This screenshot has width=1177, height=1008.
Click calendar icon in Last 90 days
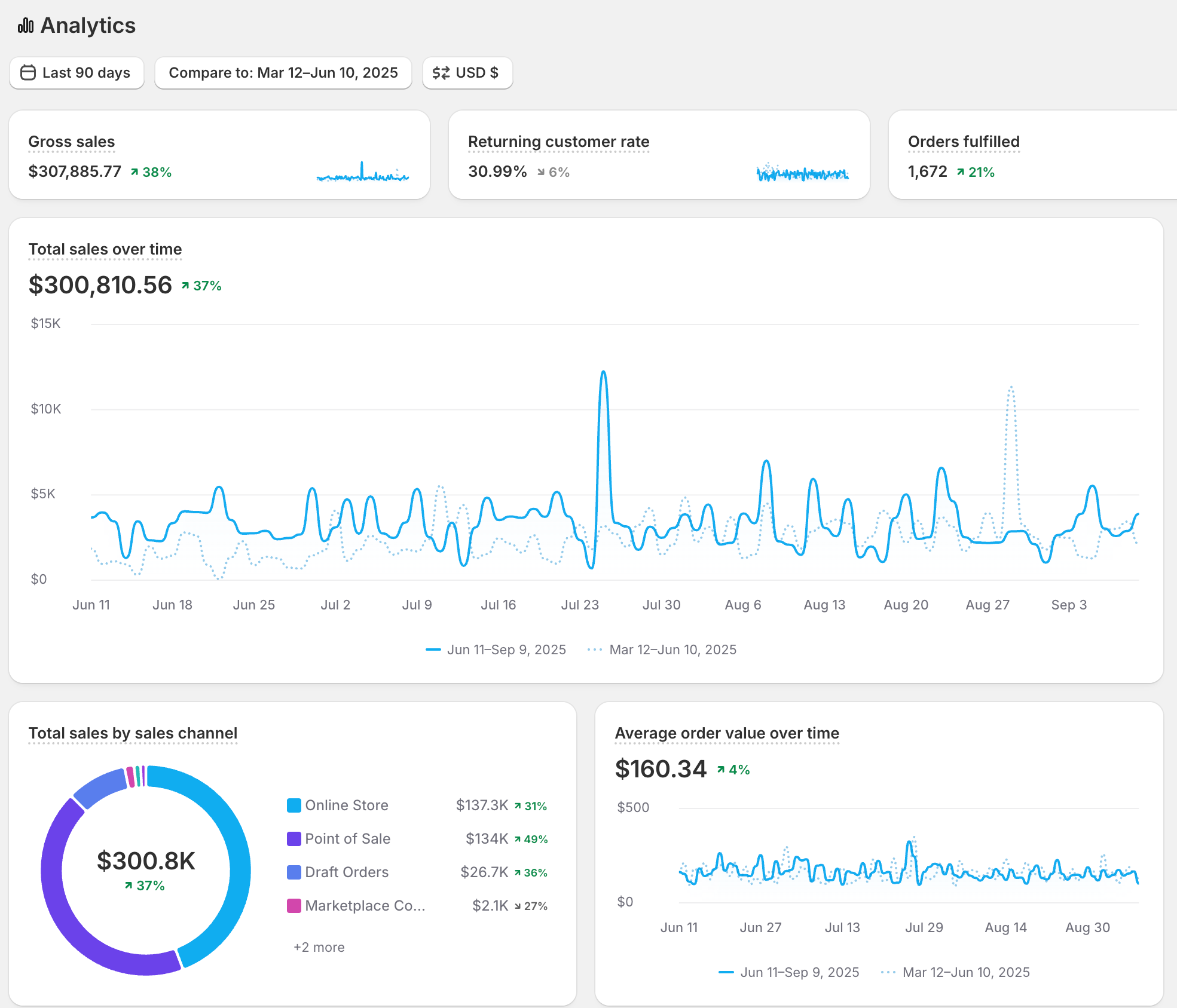coord(28,73)
